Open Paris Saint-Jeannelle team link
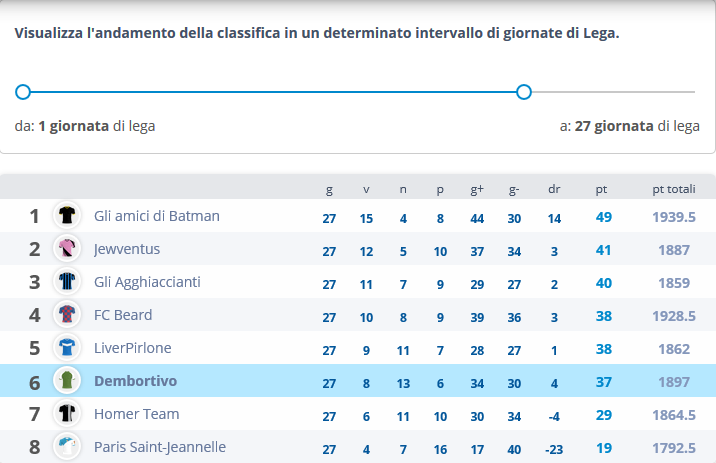The image size is (716, 463). 160,447
